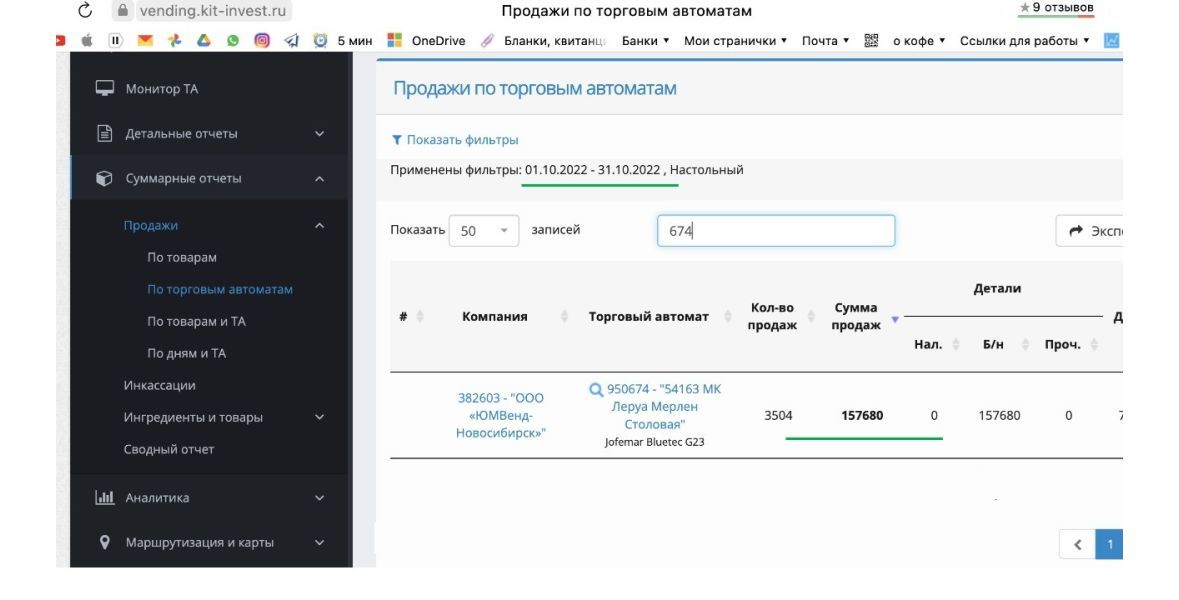Click Показать фильтры link

(462, 140)
